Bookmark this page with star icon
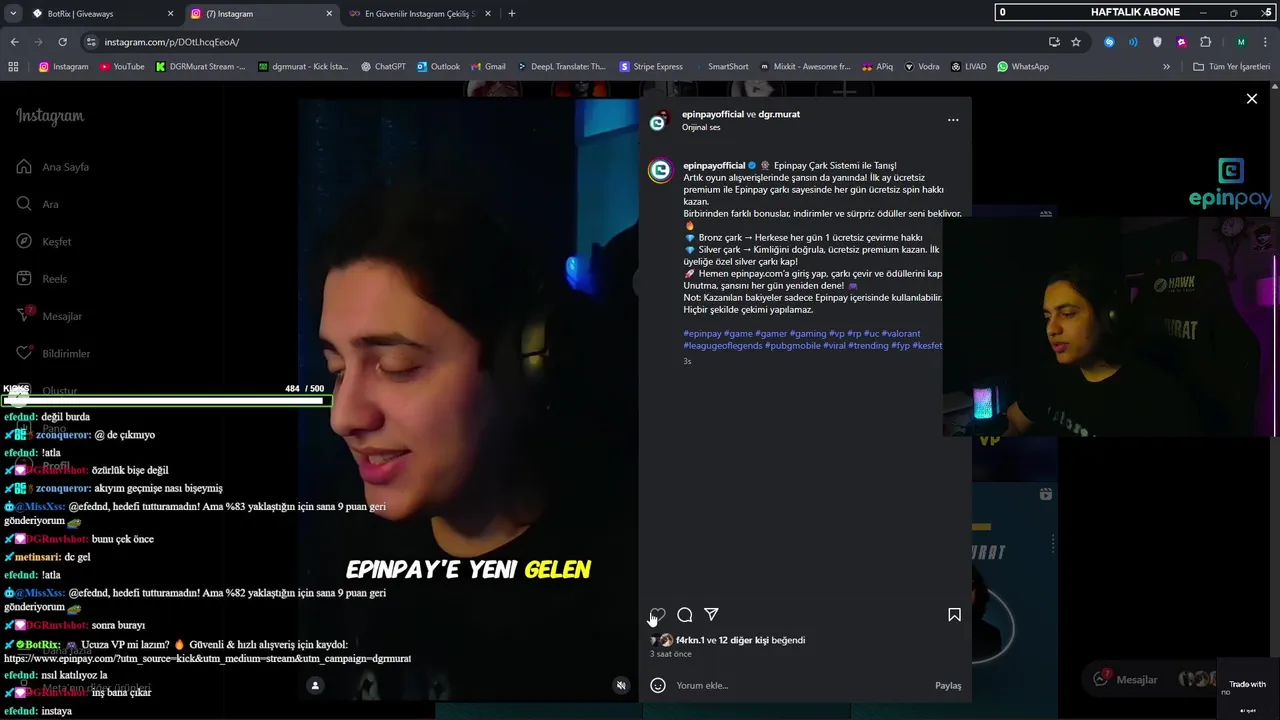 click(1076, 42)
